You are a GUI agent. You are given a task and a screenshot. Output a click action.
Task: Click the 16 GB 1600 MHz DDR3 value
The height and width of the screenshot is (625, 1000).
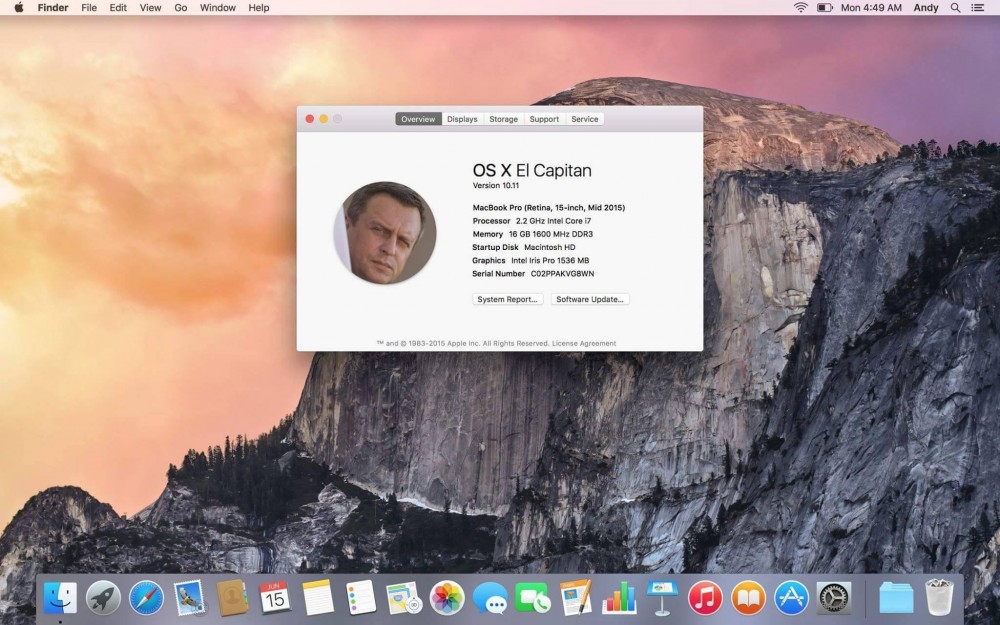[551, 234]
